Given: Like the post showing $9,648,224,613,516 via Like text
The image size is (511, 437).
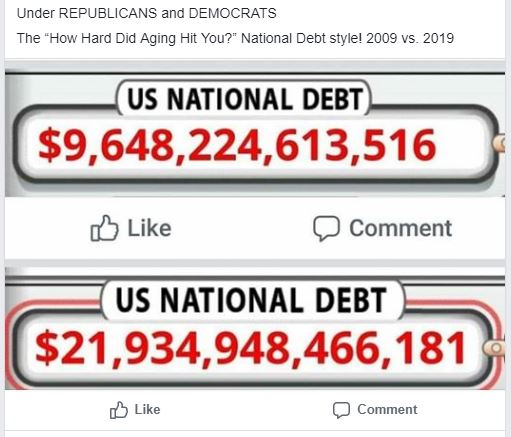Looking at the screenshot, I should [150, 228].
